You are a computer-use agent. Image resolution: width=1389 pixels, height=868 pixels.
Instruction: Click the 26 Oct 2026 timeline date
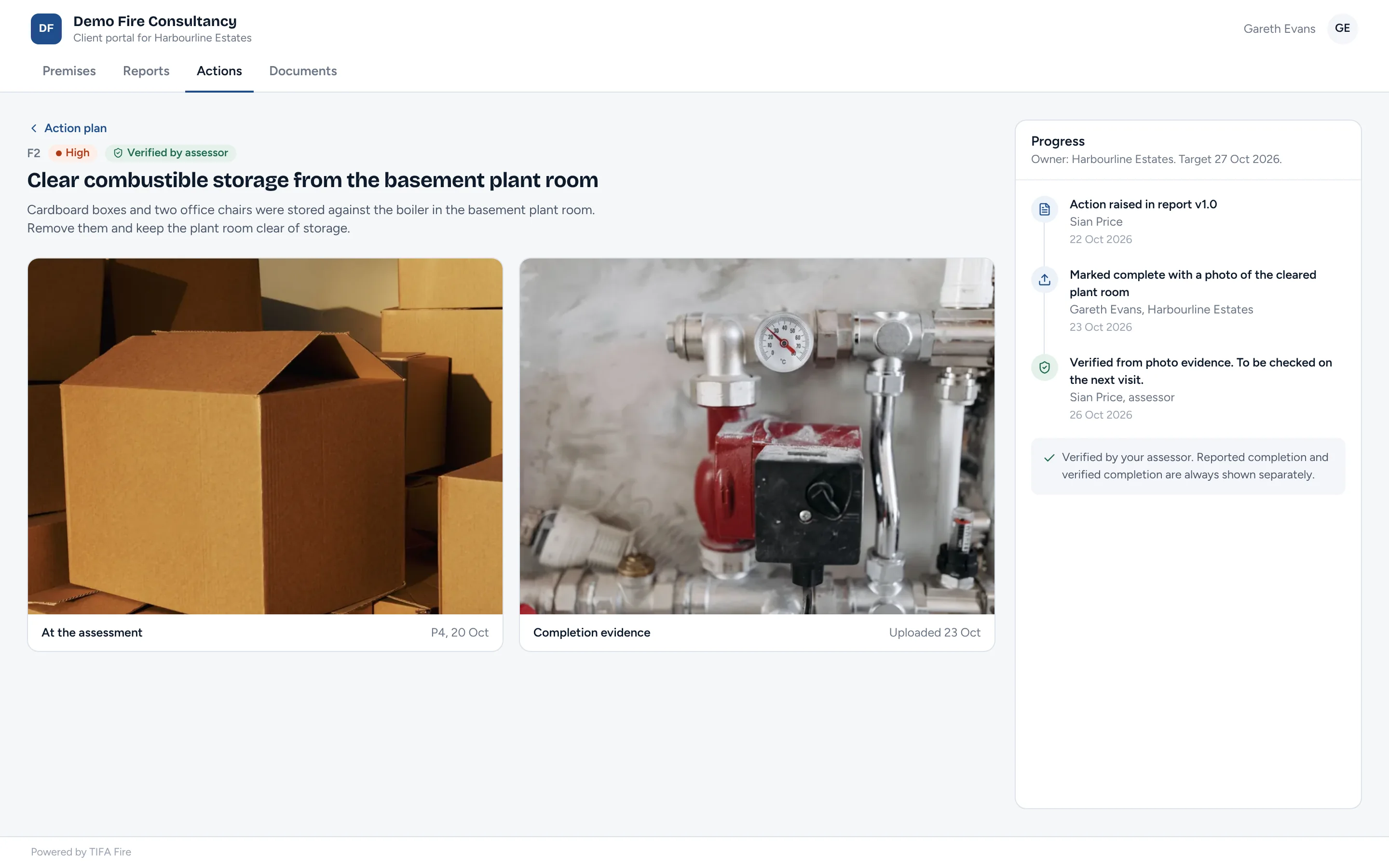pyautogui.click(x=1100, y=415)
